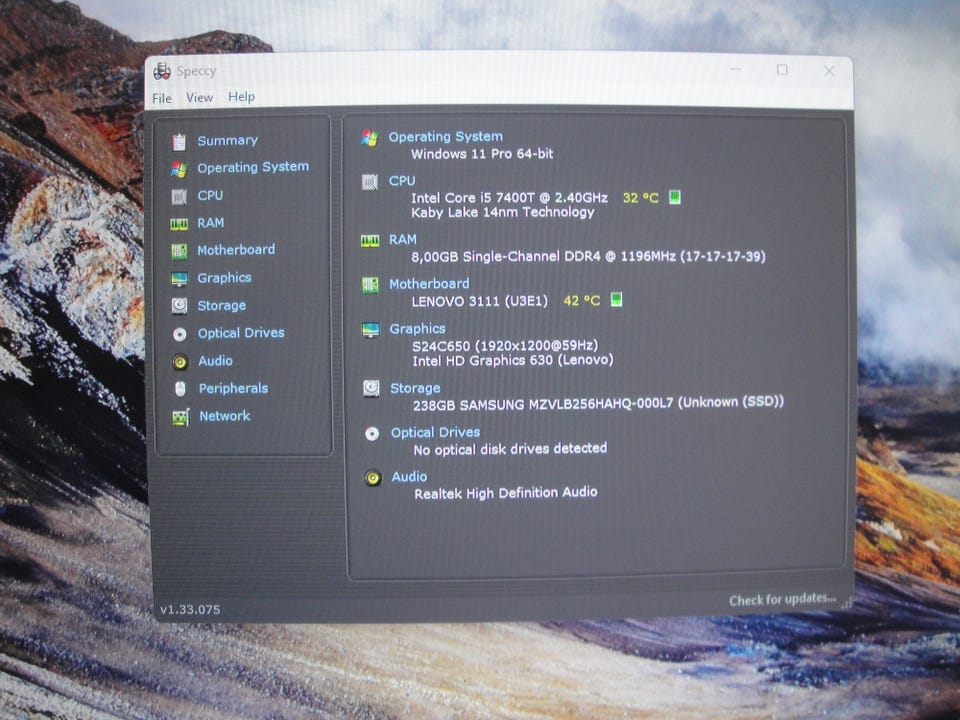The height and width of the screenshot is (720, 960).
Task: Go to the CPU section in sidebar
Action: pos(210,195)
